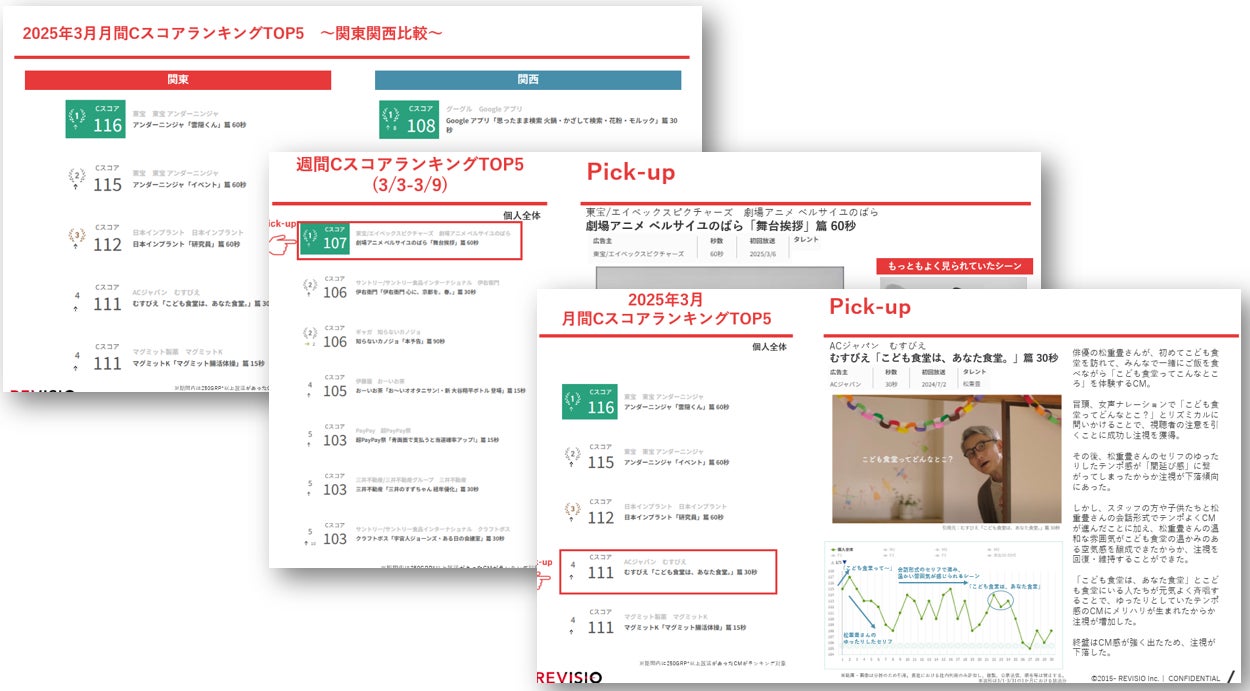
Task: Click circled chart peak labeled「こども食堂は、あなた食堂」
Action: tap(1002, 600)
